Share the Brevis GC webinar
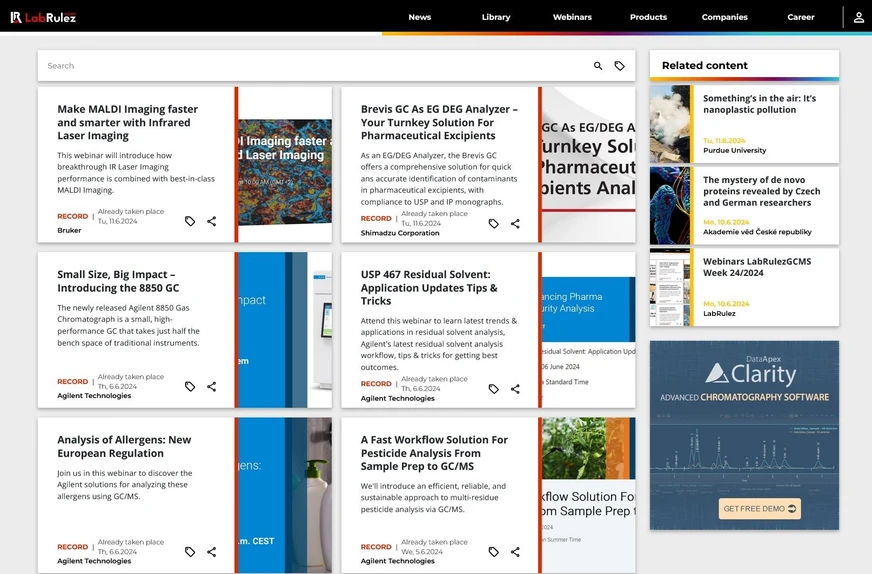872x574 pixels. [x=516, y=224]
